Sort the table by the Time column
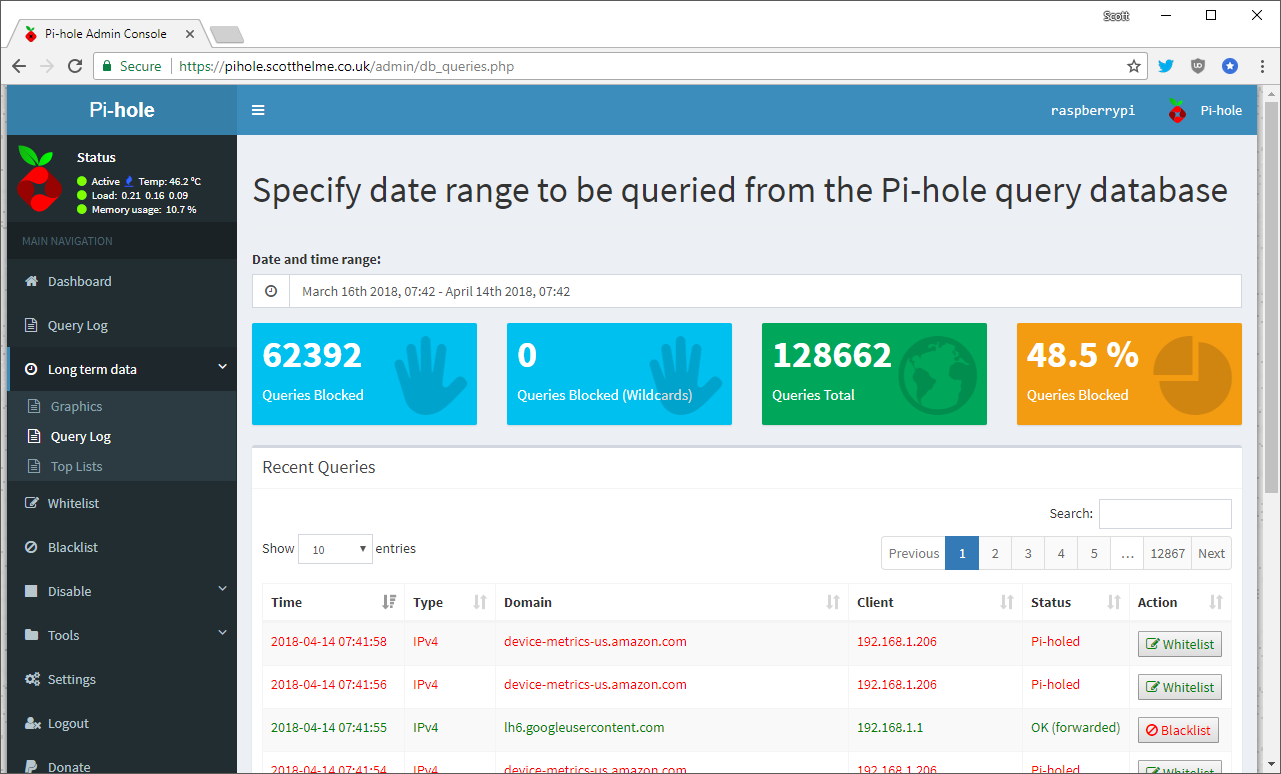The width and height of the screenshot is (1281, 774). tap(286, 602)
